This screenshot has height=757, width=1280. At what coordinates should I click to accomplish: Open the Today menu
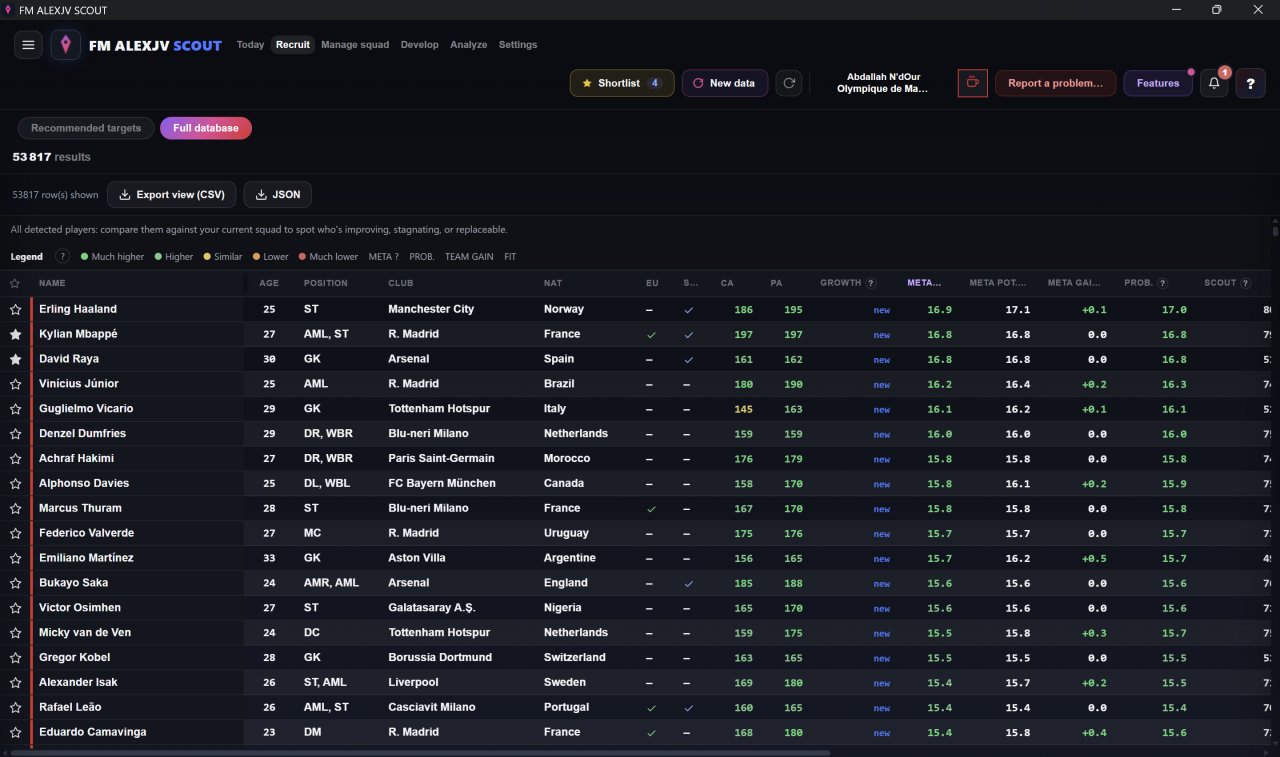point(250,45)
